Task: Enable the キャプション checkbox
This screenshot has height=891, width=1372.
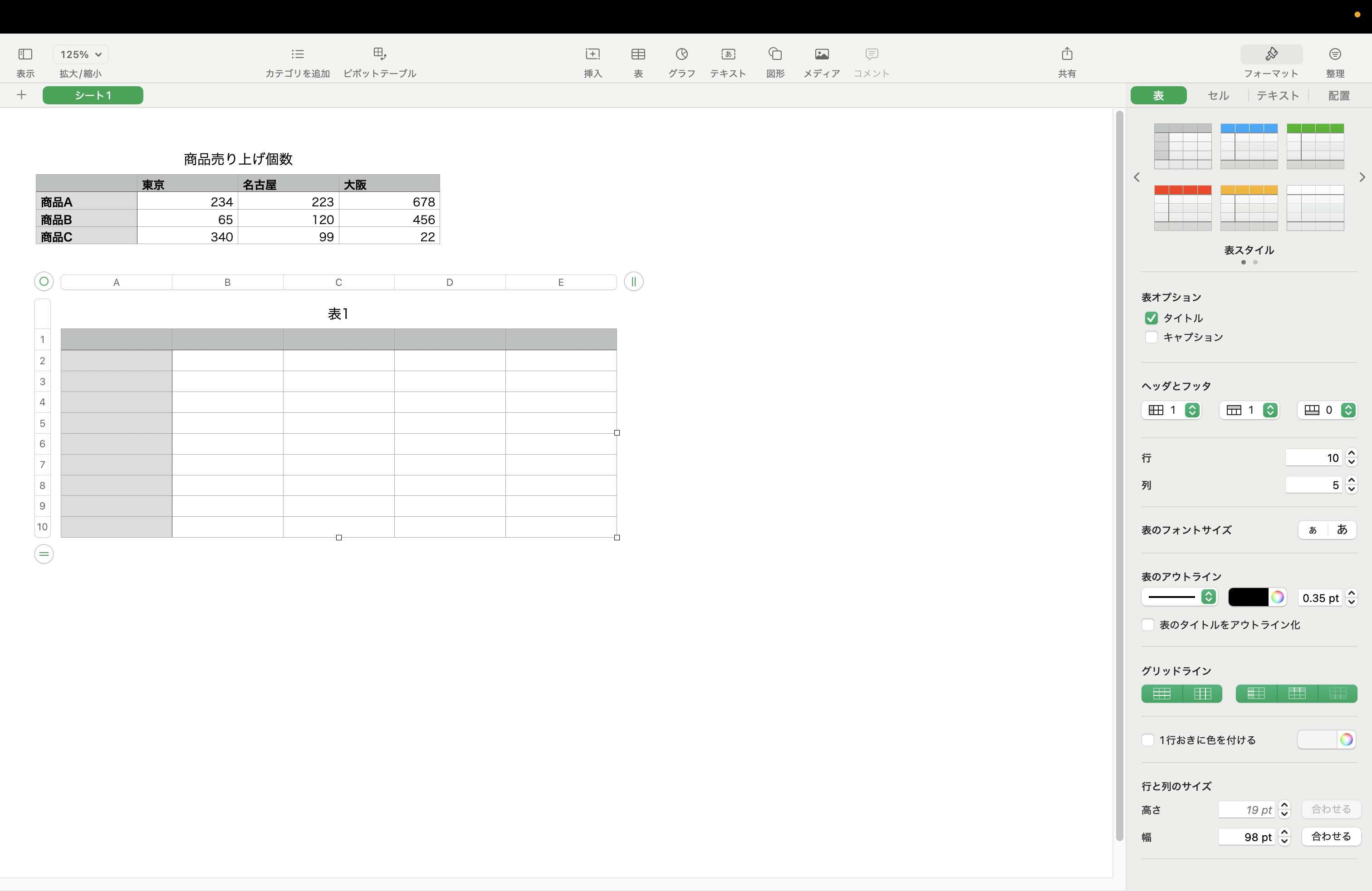Action: click(x=1151, y=337)
